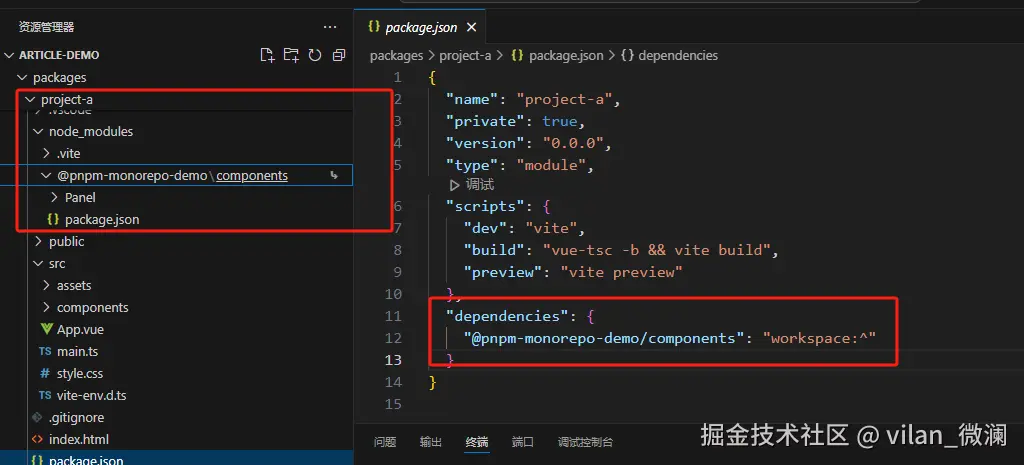The height and width of the screenshot is (465, 1024).
Task: Collapse the node_modules folder
Action: click(x=39, y=131)
